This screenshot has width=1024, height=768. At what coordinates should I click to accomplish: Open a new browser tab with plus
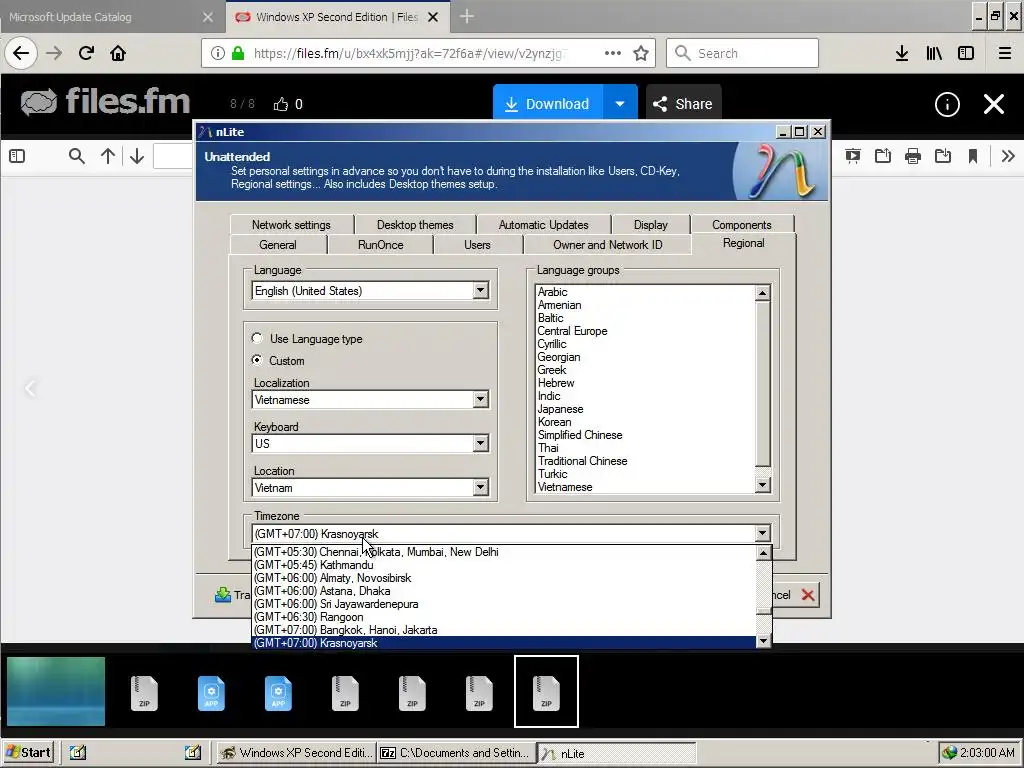click(466, 17)
